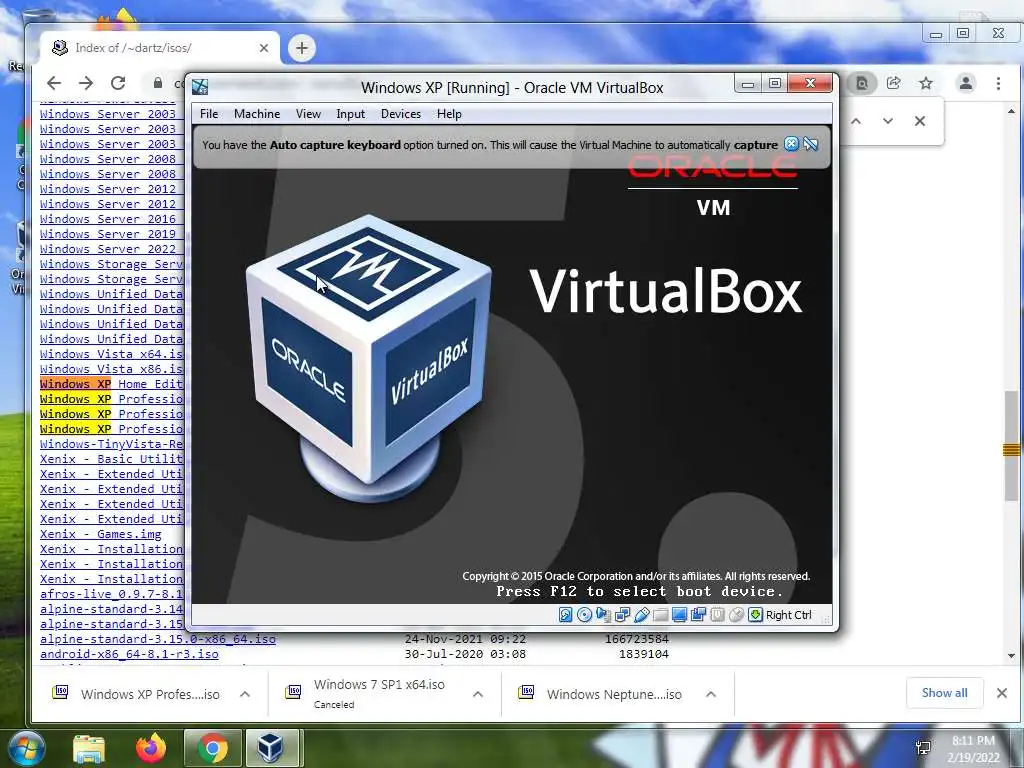Click Chrome page scrollbar up arrow
The width and height of the screenshot is (1024, 768).
(1011, 112)
